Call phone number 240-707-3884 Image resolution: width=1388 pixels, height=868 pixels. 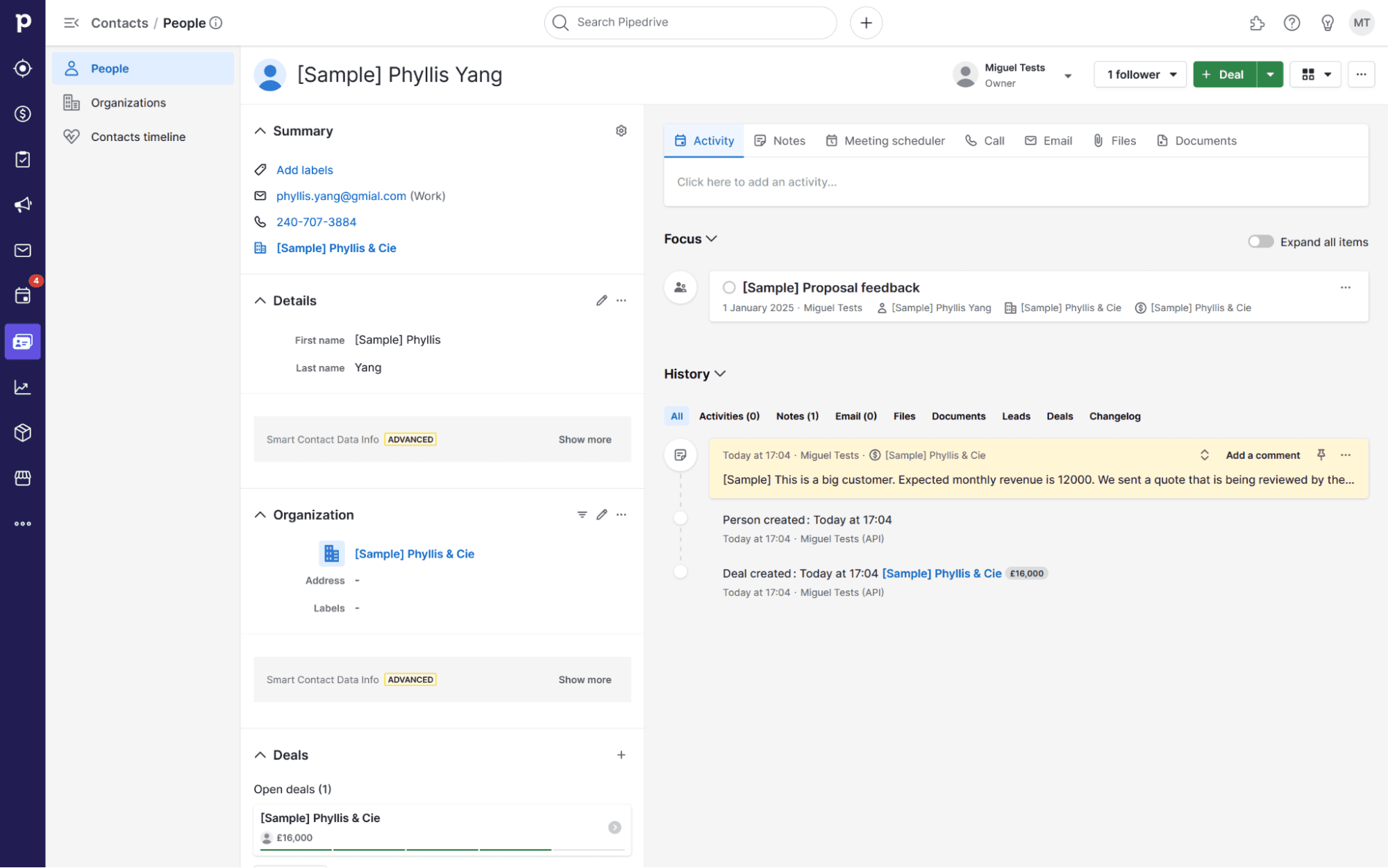pos(316,222)
